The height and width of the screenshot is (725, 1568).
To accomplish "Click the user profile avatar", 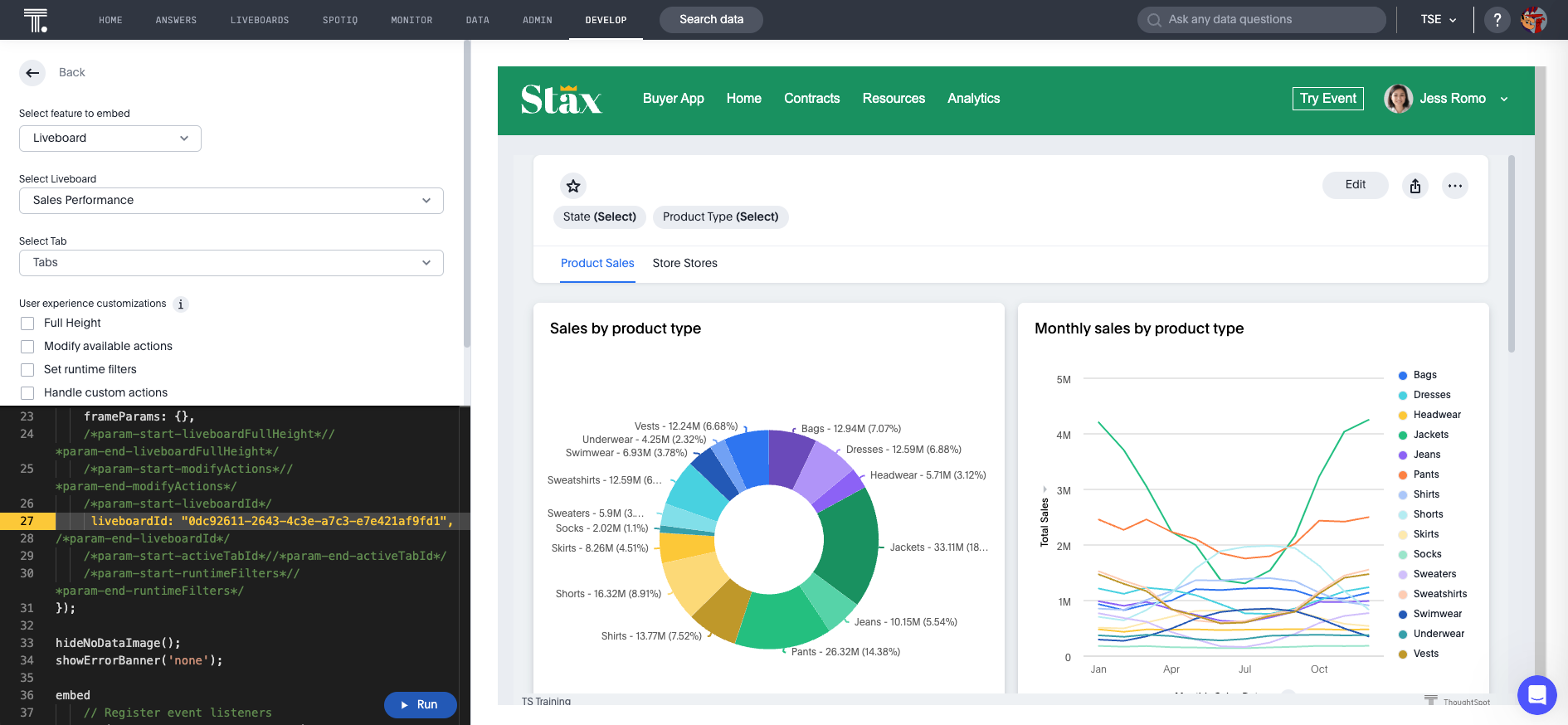I will click(1534, 20).
